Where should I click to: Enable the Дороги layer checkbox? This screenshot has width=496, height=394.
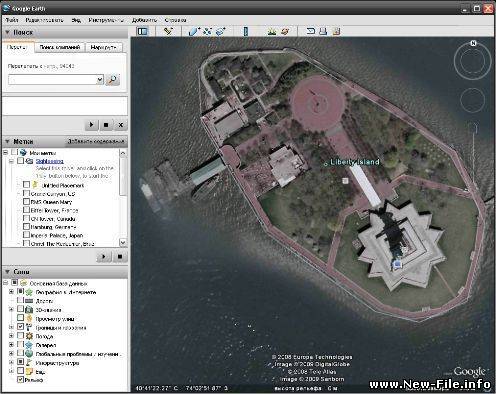pos(20,300)
